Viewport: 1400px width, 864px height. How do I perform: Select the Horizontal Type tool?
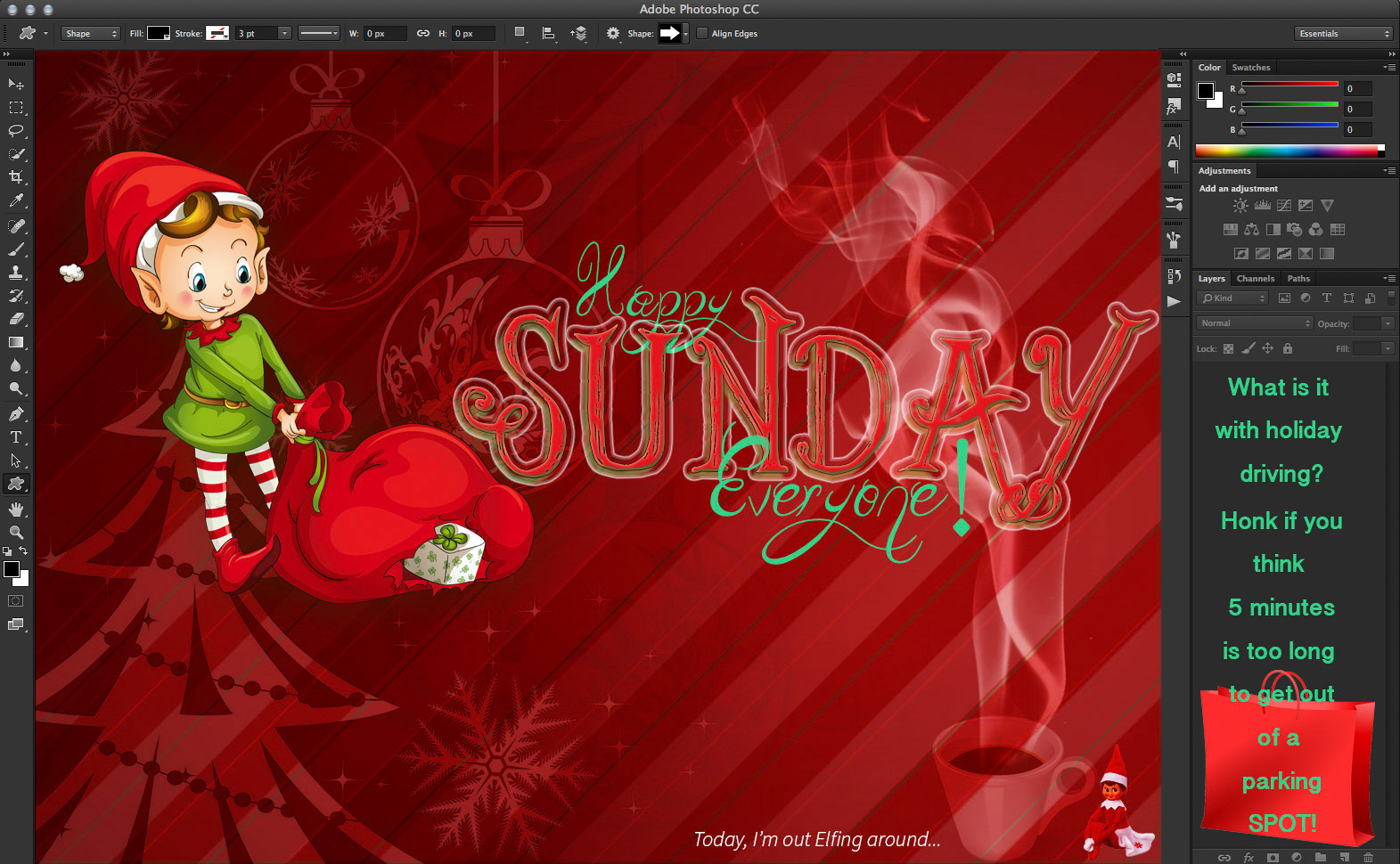tap(16, 437)
